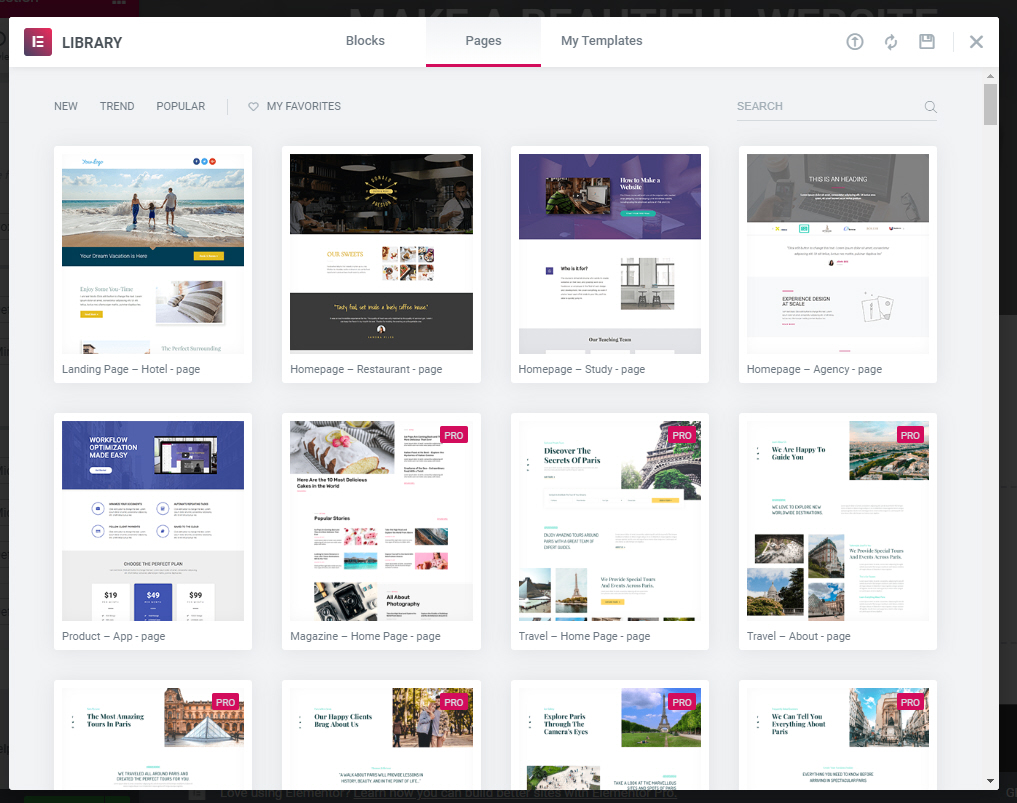Click 'Travel – Home Page - page' title

(x=584, y=636)
